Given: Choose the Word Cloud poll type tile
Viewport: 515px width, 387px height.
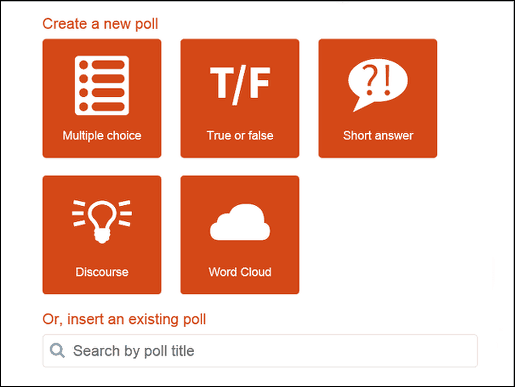Looking at the screenshot, I should (240, 235).
